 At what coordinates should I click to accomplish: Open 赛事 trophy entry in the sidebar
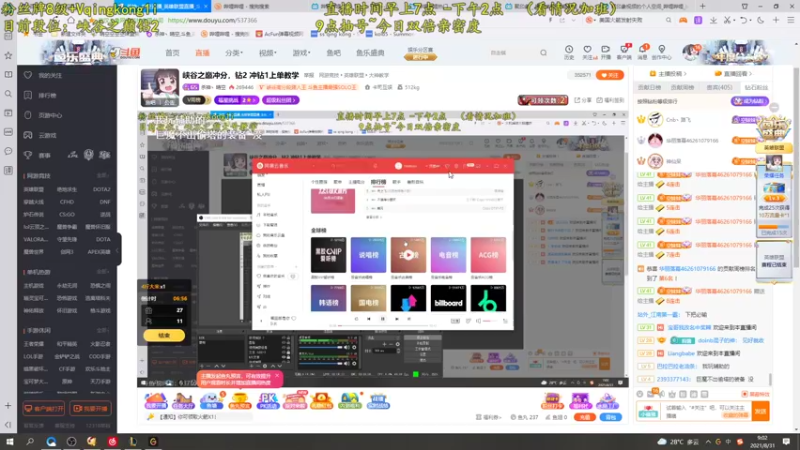tap(44, 155)
